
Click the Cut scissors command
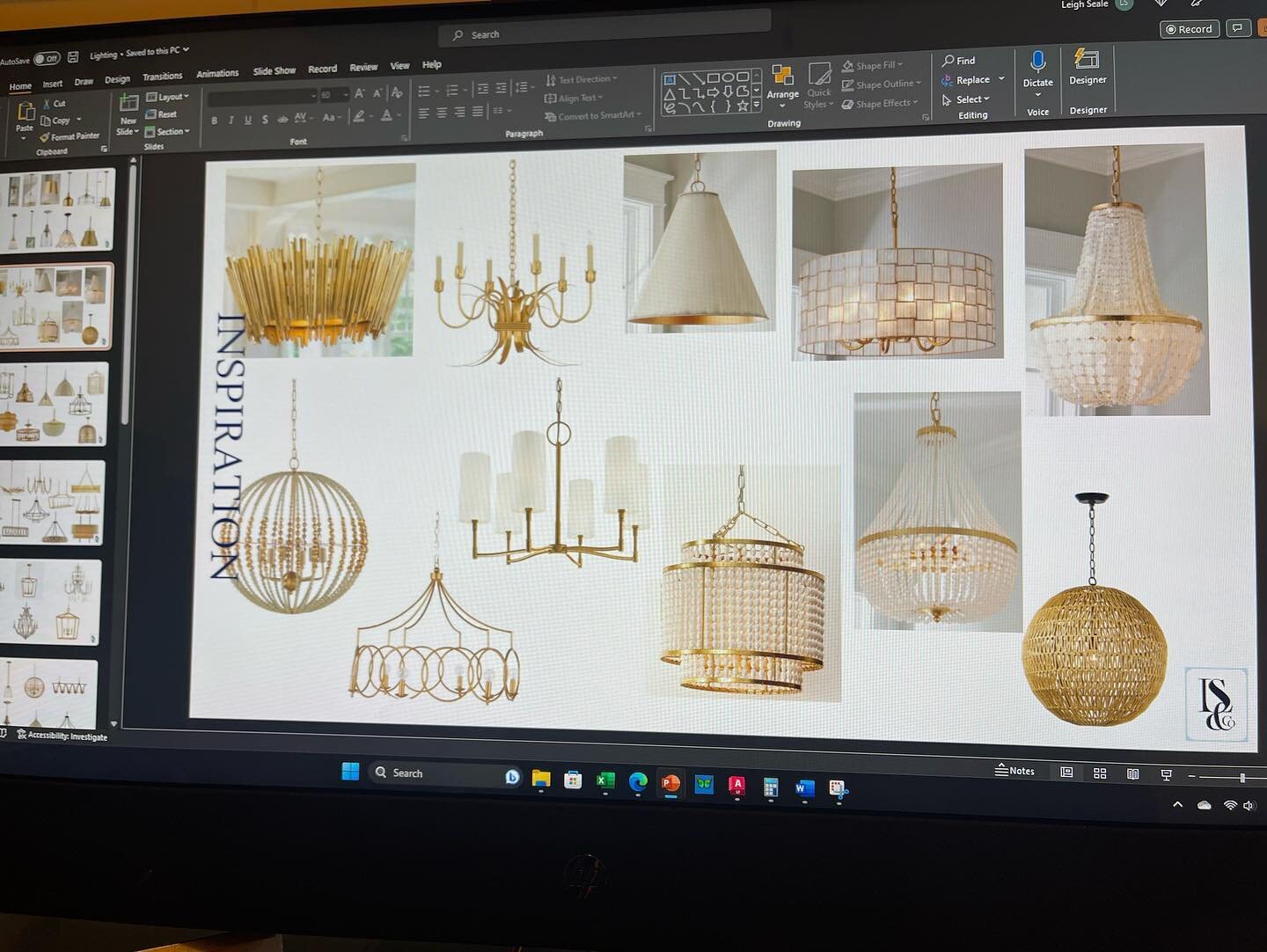(54, 104)
